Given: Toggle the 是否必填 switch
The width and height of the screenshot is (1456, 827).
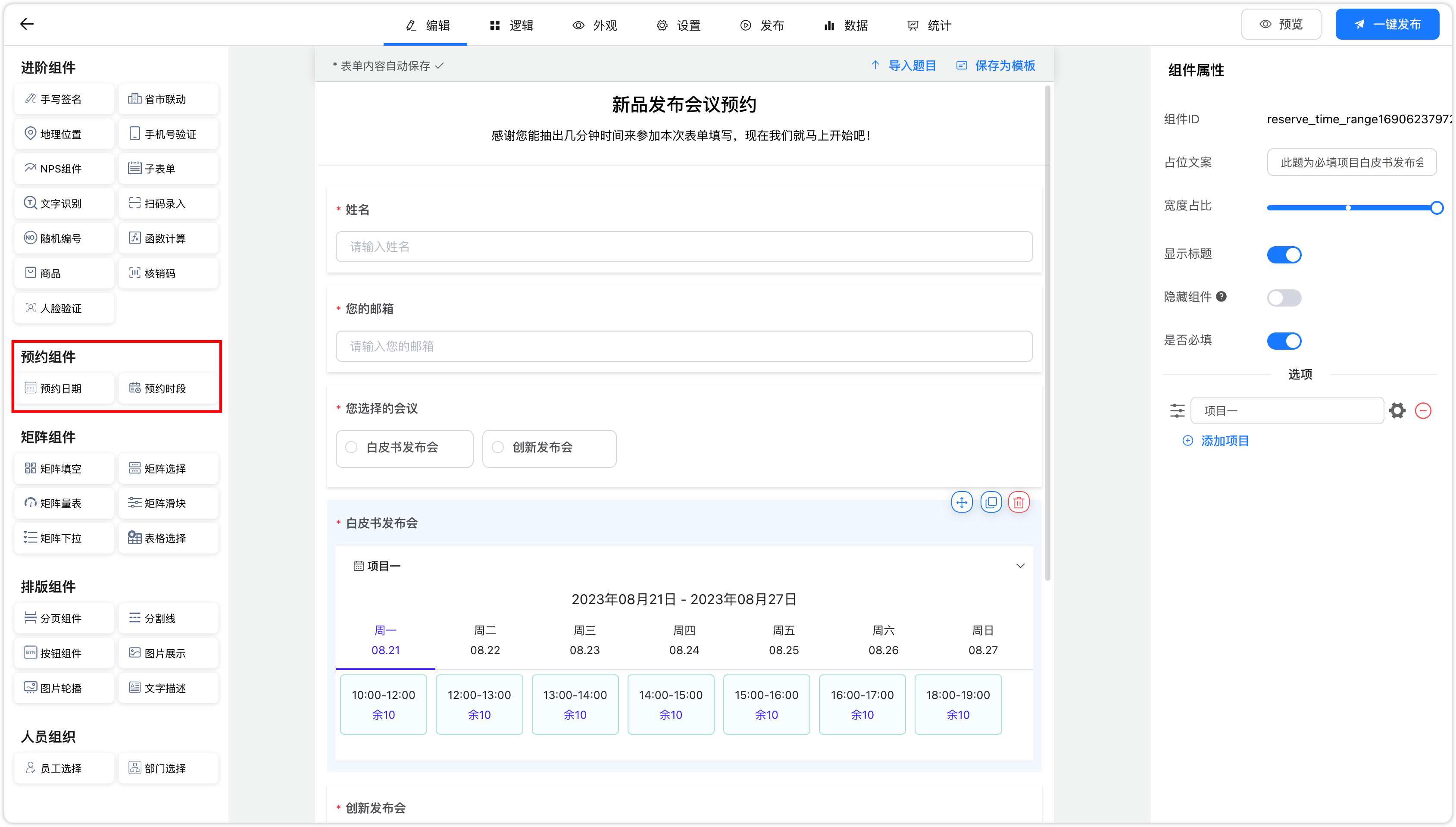Looking at the screenshot, I should (1284, 341).
